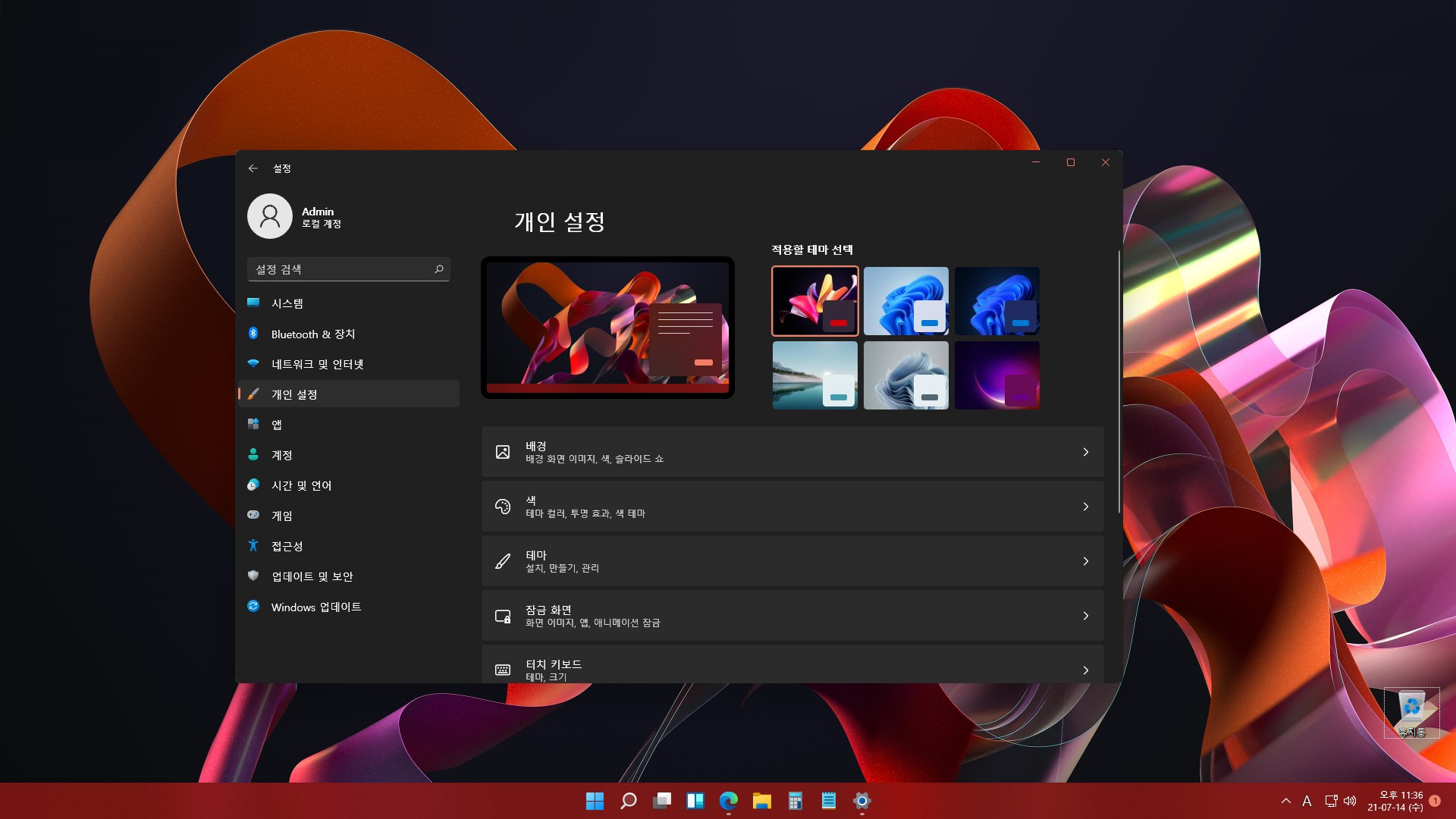The image size is (1456, 819).
Task: Launch Microsoft Edge from taskbar
Action: pyautogui.click(x=729, y=801)
